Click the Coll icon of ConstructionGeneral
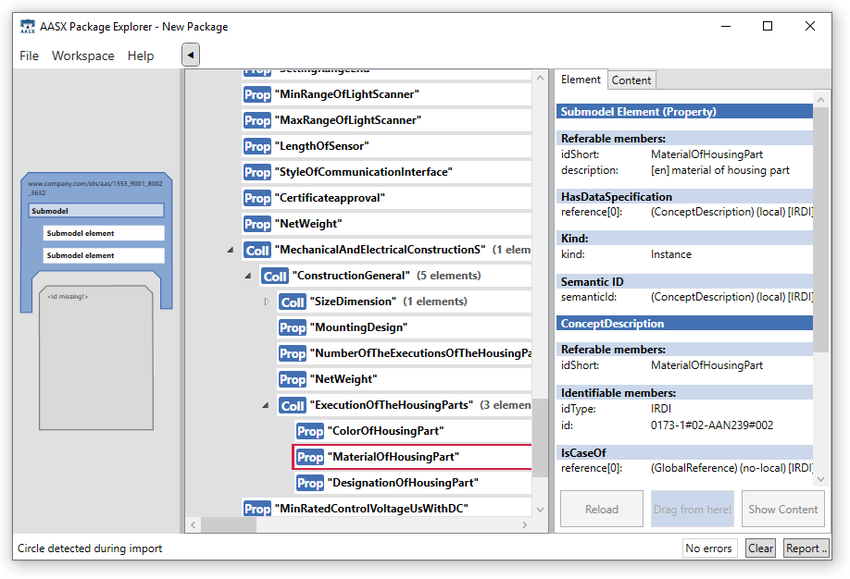850x579 pixels. 275,276
